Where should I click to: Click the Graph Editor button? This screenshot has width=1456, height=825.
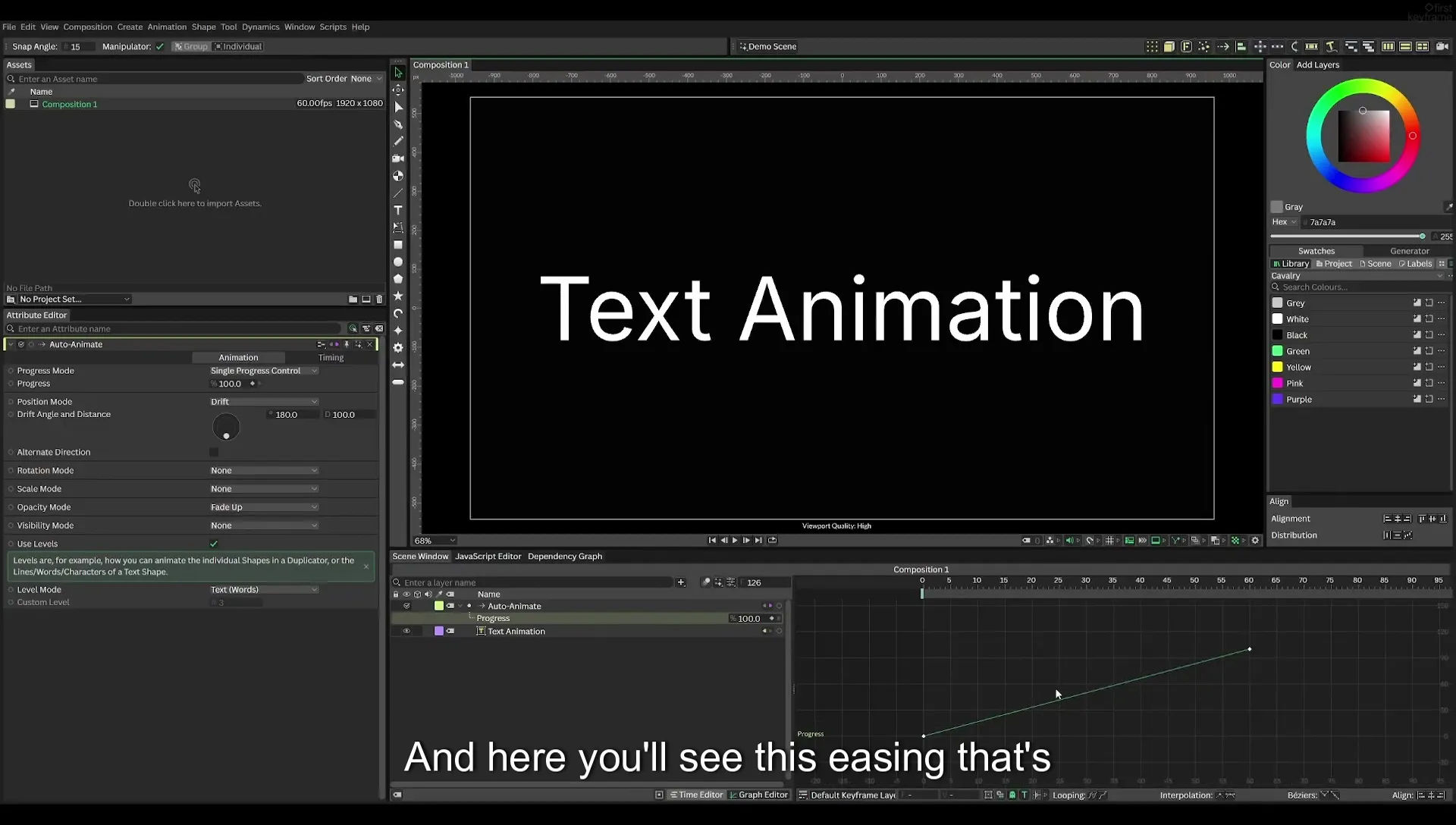pos(758,795)
